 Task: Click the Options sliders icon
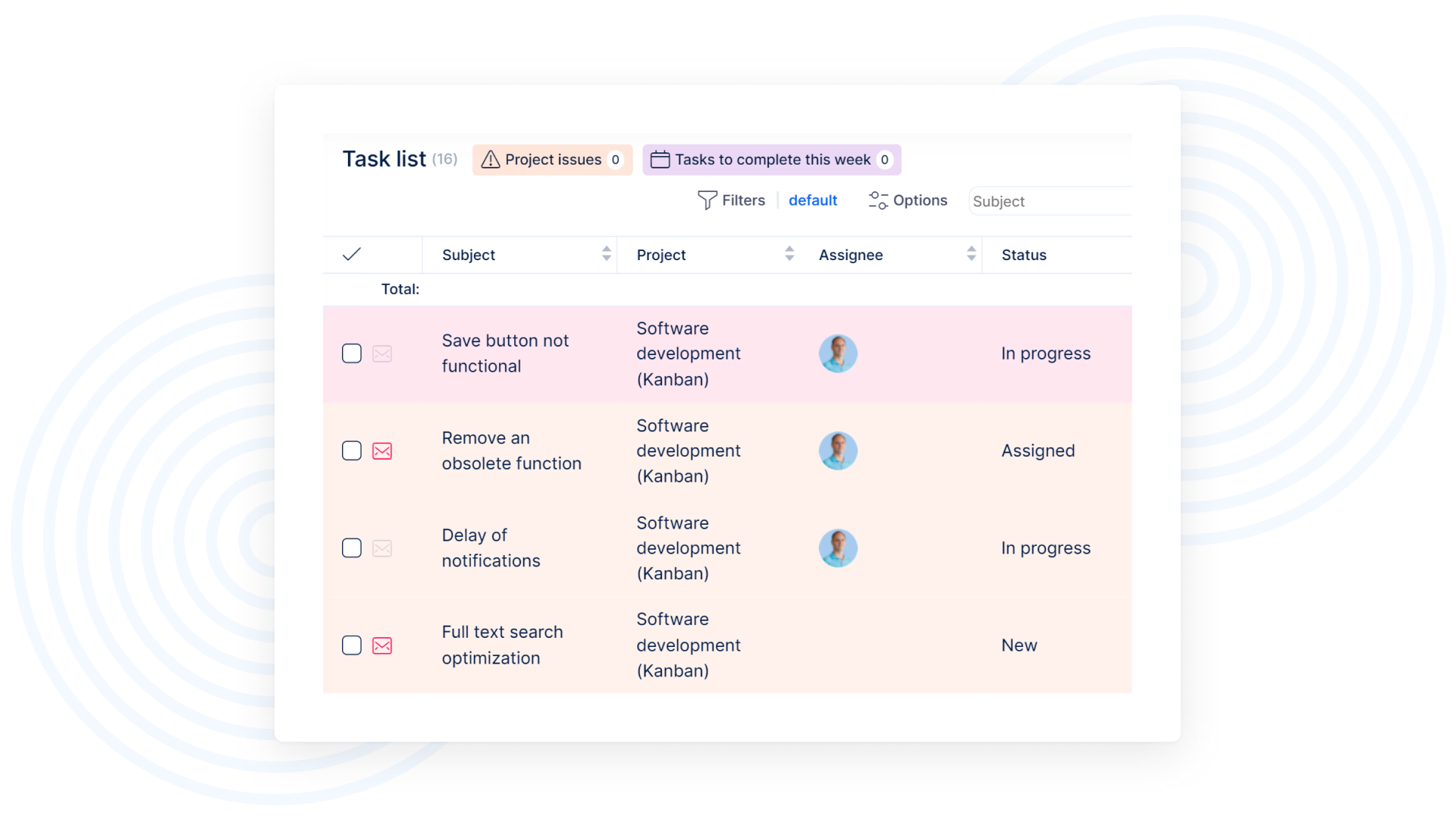tap(877, 200)
